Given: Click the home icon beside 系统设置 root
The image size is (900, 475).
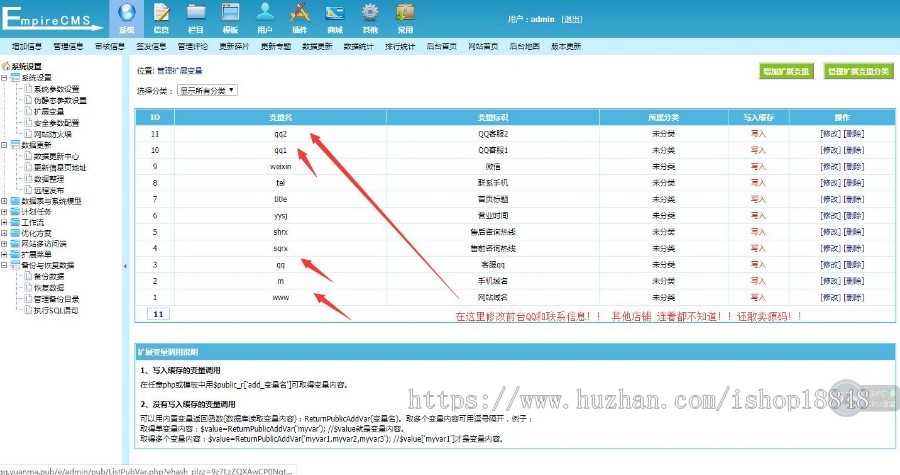Looking at the screenshot, I should pyautogui.click(x=6, y=66).
